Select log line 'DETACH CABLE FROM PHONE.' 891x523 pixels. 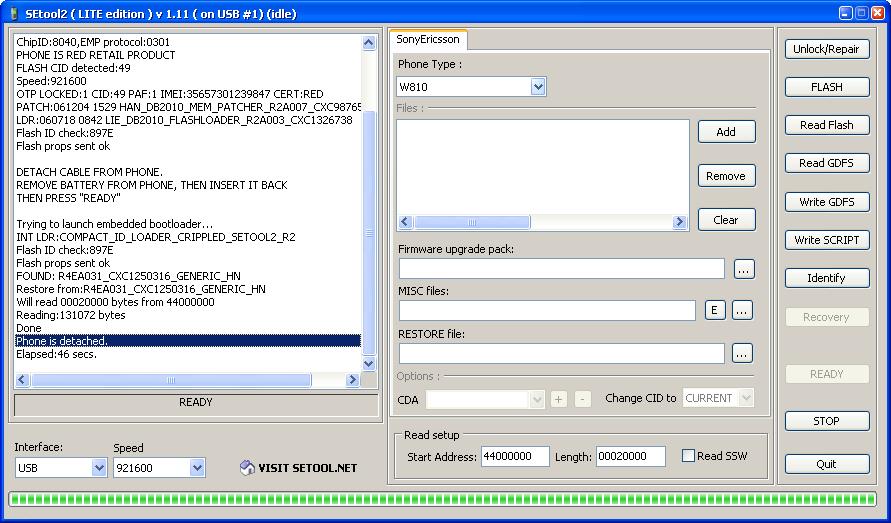click(89, 172)
